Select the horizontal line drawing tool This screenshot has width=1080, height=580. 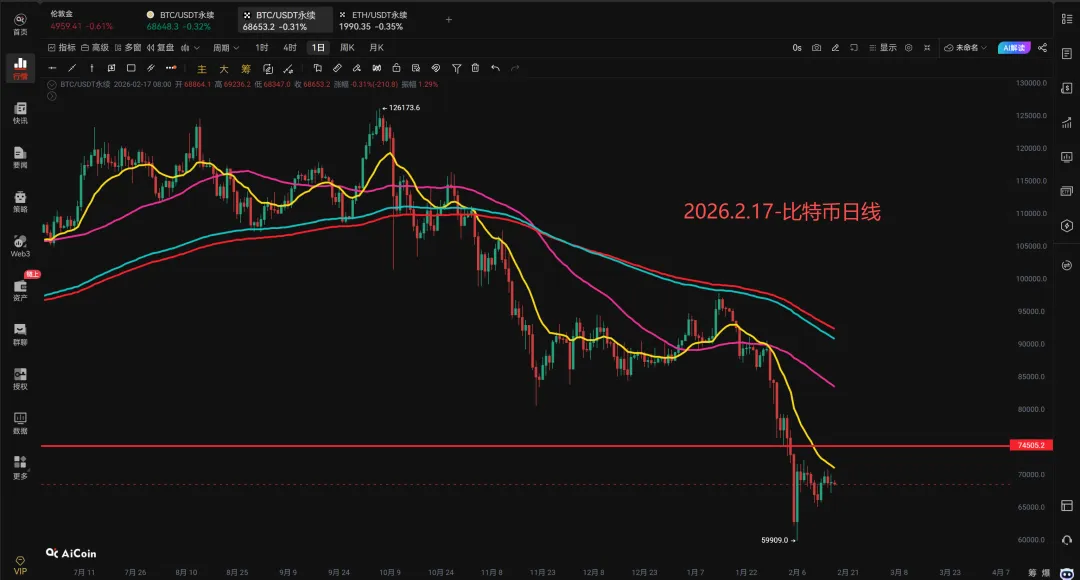pyautogui.click(x=52, y=68)
